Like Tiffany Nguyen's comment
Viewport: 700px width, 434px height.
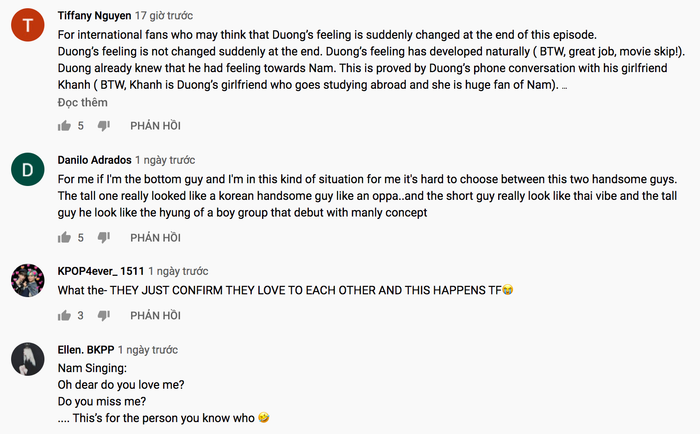point(65,126)
